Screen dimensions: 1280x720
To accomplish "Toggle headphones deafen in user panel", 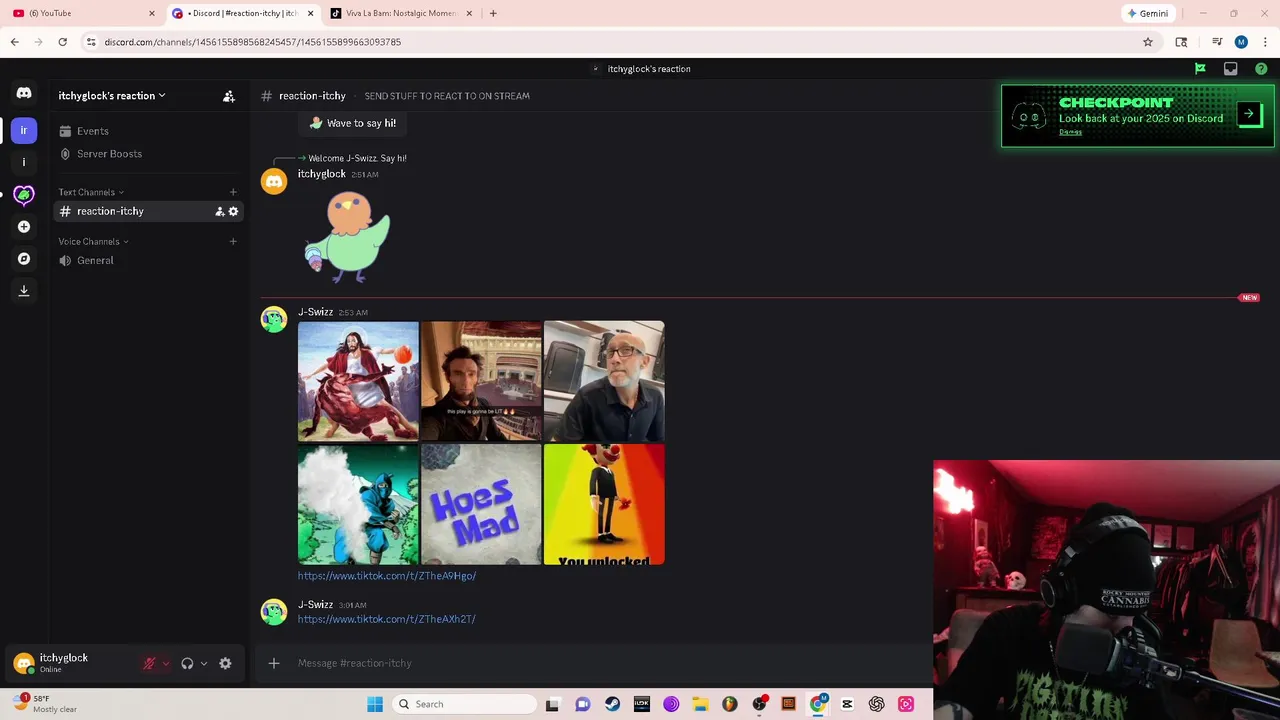I will 187,663.
